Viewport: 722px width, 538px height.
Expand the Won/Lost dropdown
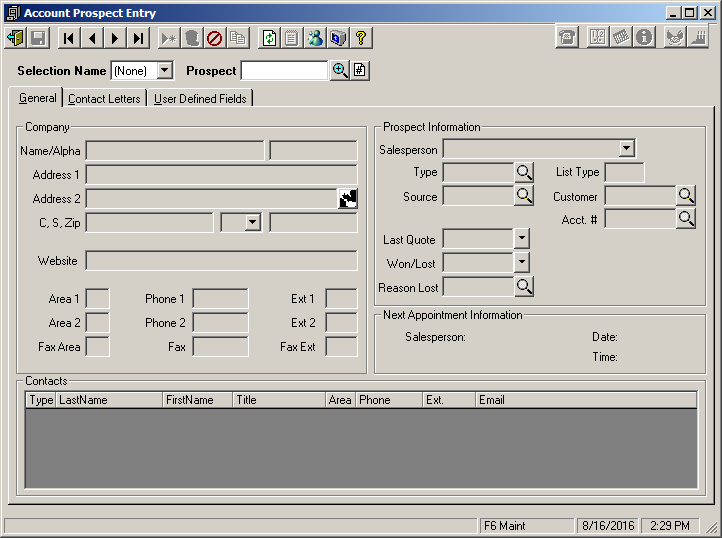(521, 263)
